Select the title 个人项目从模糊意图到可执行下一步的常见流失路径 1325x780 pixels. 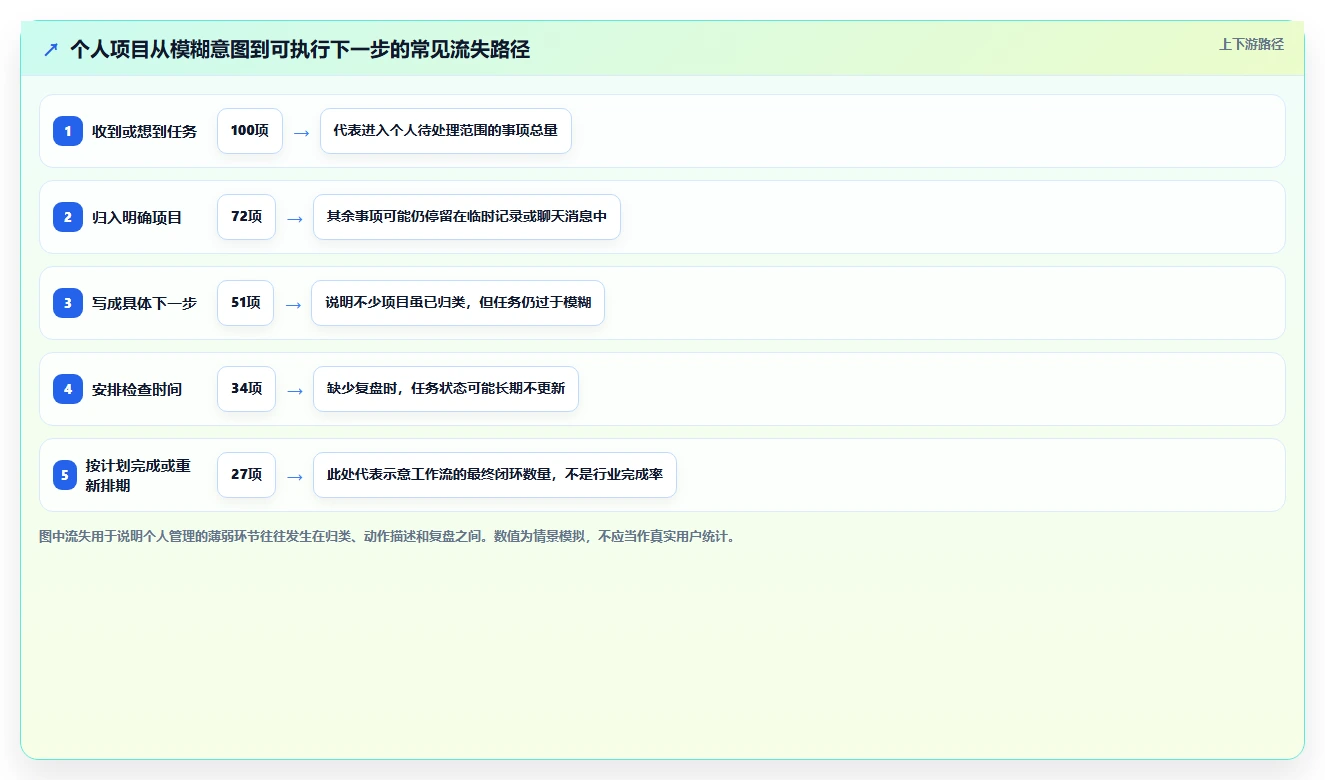[x=300, y=49]
